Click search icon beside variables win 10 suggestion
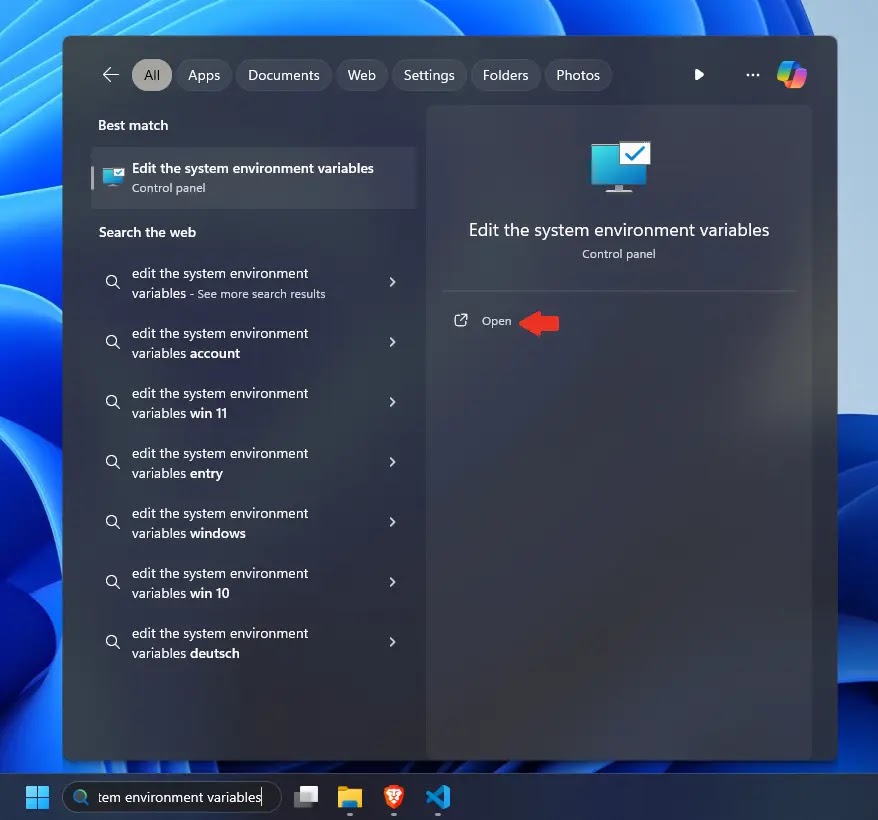 [x=113, y=581]
